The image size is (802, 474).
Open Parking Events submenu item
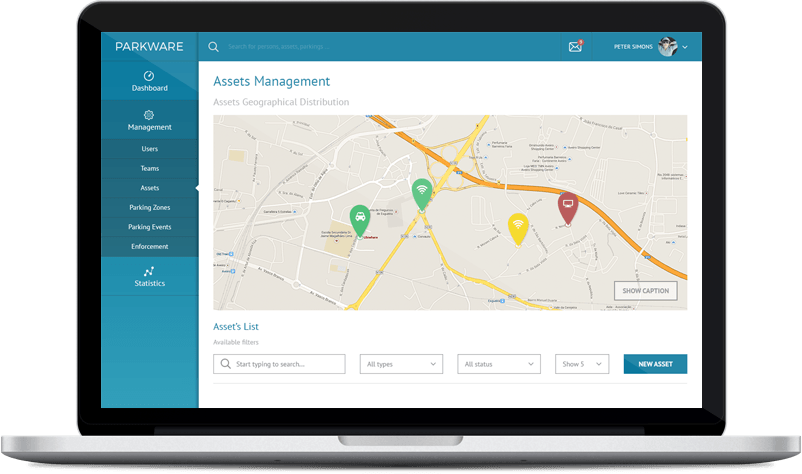pyautogui.click(x=149, y=227)
